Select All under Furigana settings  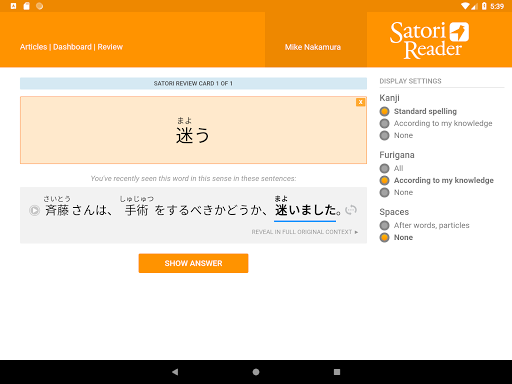[392, 168]
